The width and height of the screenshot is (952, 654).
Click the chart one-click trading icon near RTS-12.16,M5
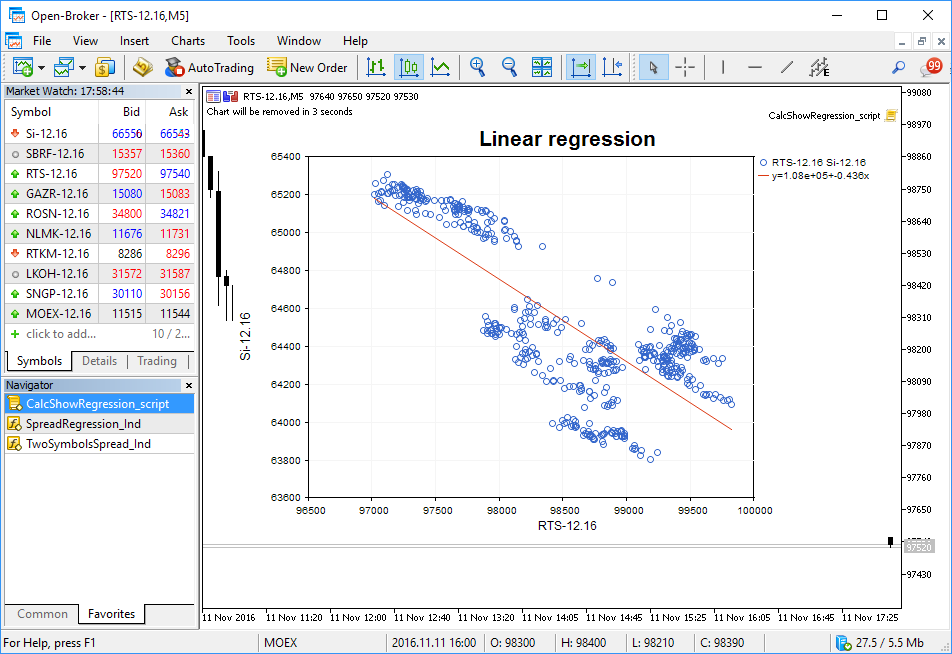230,96
